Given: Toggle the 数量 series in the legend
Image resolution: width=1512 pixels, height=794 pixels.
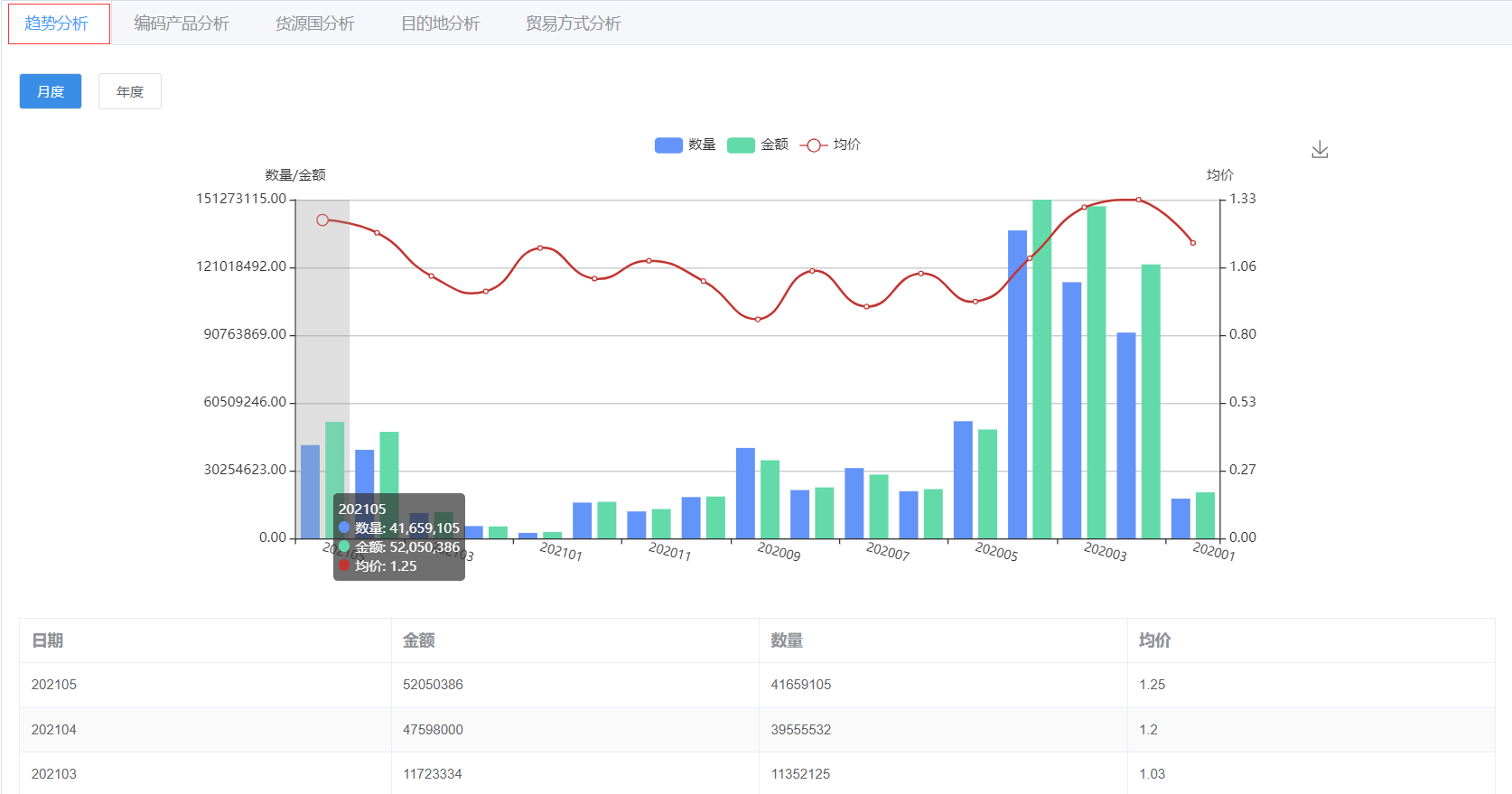Looking at the screenshot, I should tap(685, 145).
